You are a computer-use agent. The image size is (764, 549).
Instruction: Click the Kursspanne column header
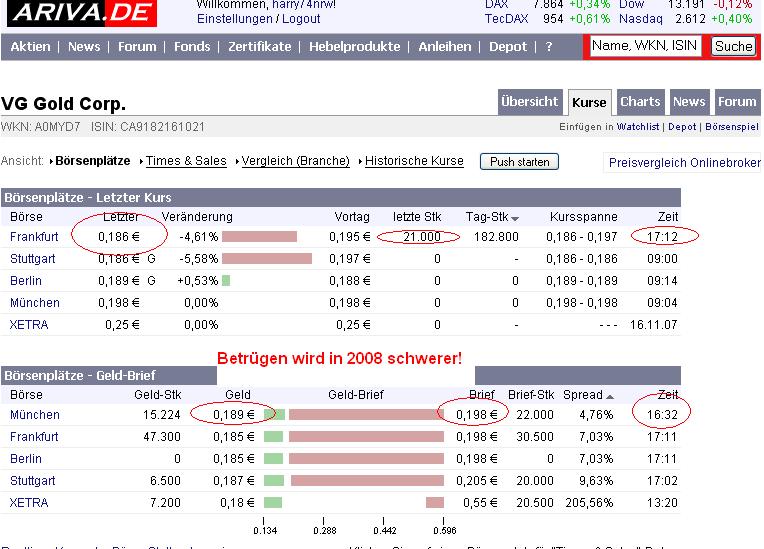pyautogui.click(x=583, y=217)
